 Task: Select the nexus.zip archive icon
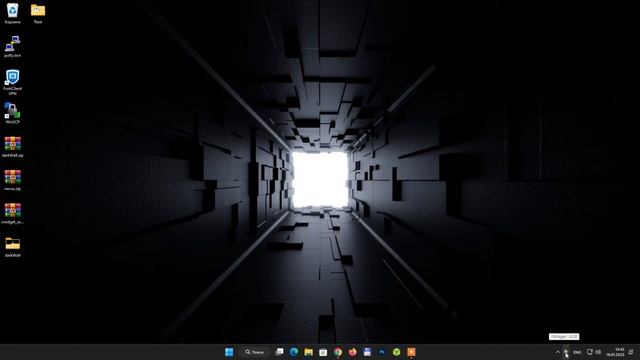13,180
